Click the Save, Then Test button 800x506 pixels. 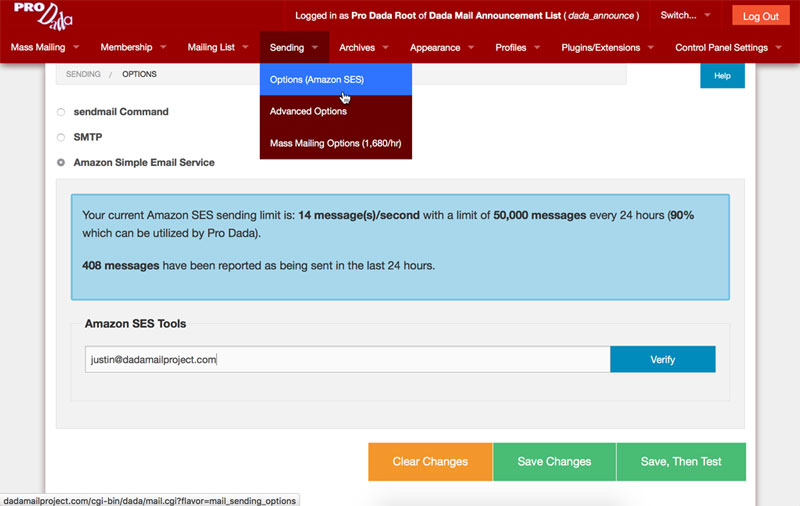pos(681,462)
